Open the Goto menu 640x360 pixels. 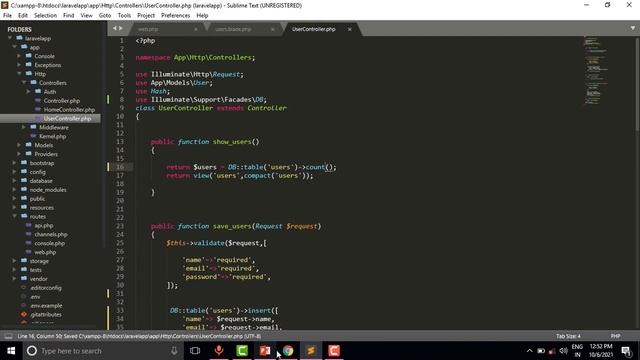tap(104, 16)
